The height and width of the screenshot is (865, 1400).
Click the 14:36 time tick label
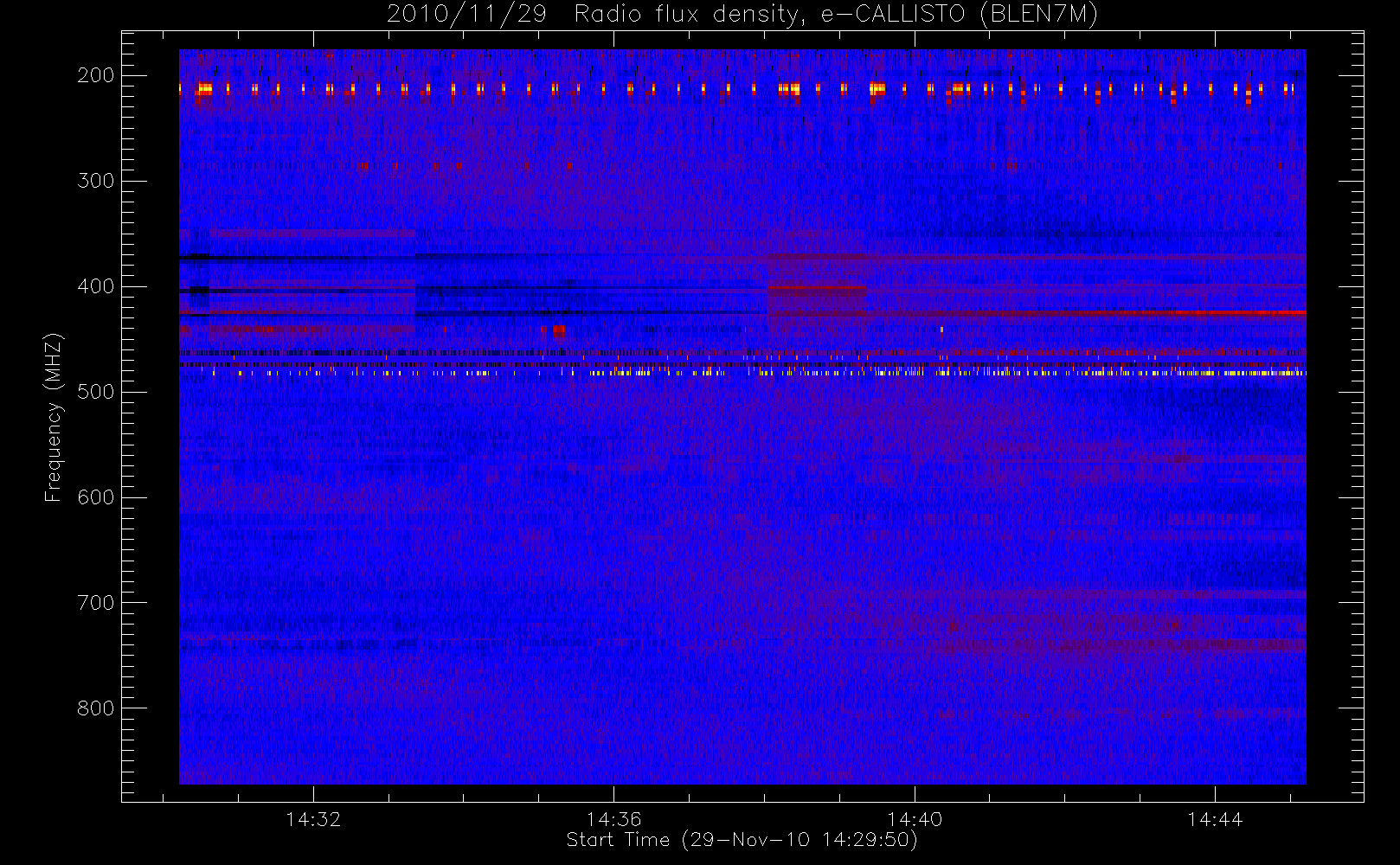613,819
